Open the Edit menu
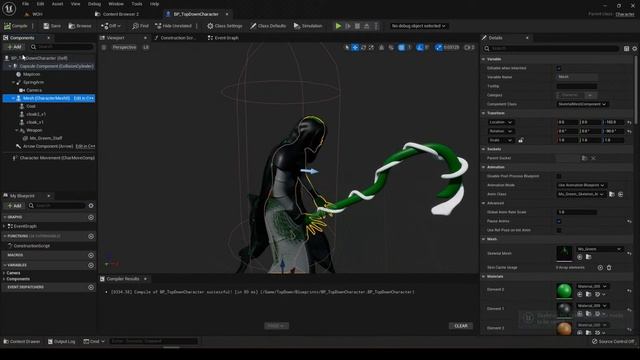Viewport: 640px width, 360px height. point(40,4)
